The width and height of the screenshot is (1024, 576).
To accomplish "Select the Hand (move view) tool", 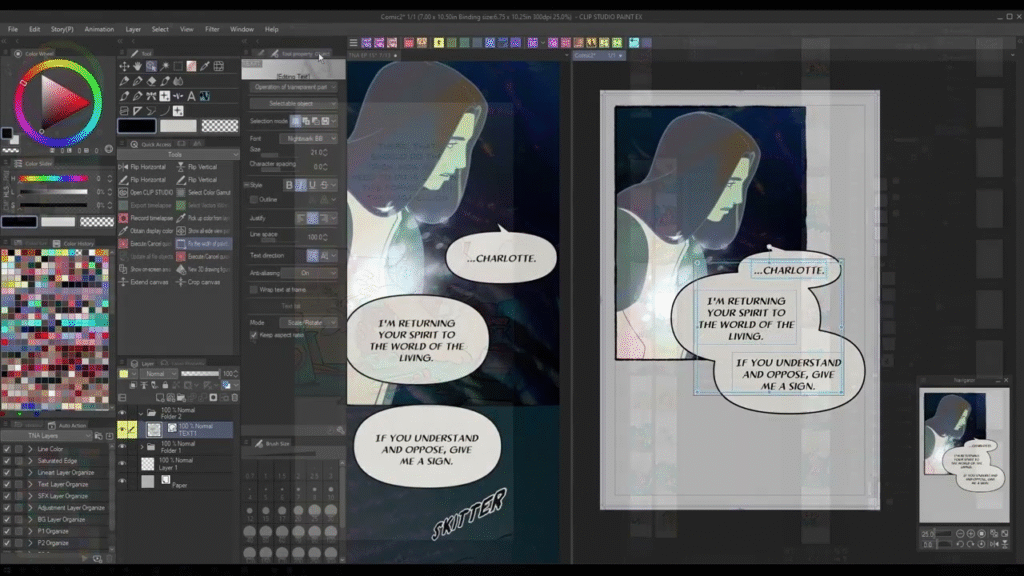I will [137, 67].
